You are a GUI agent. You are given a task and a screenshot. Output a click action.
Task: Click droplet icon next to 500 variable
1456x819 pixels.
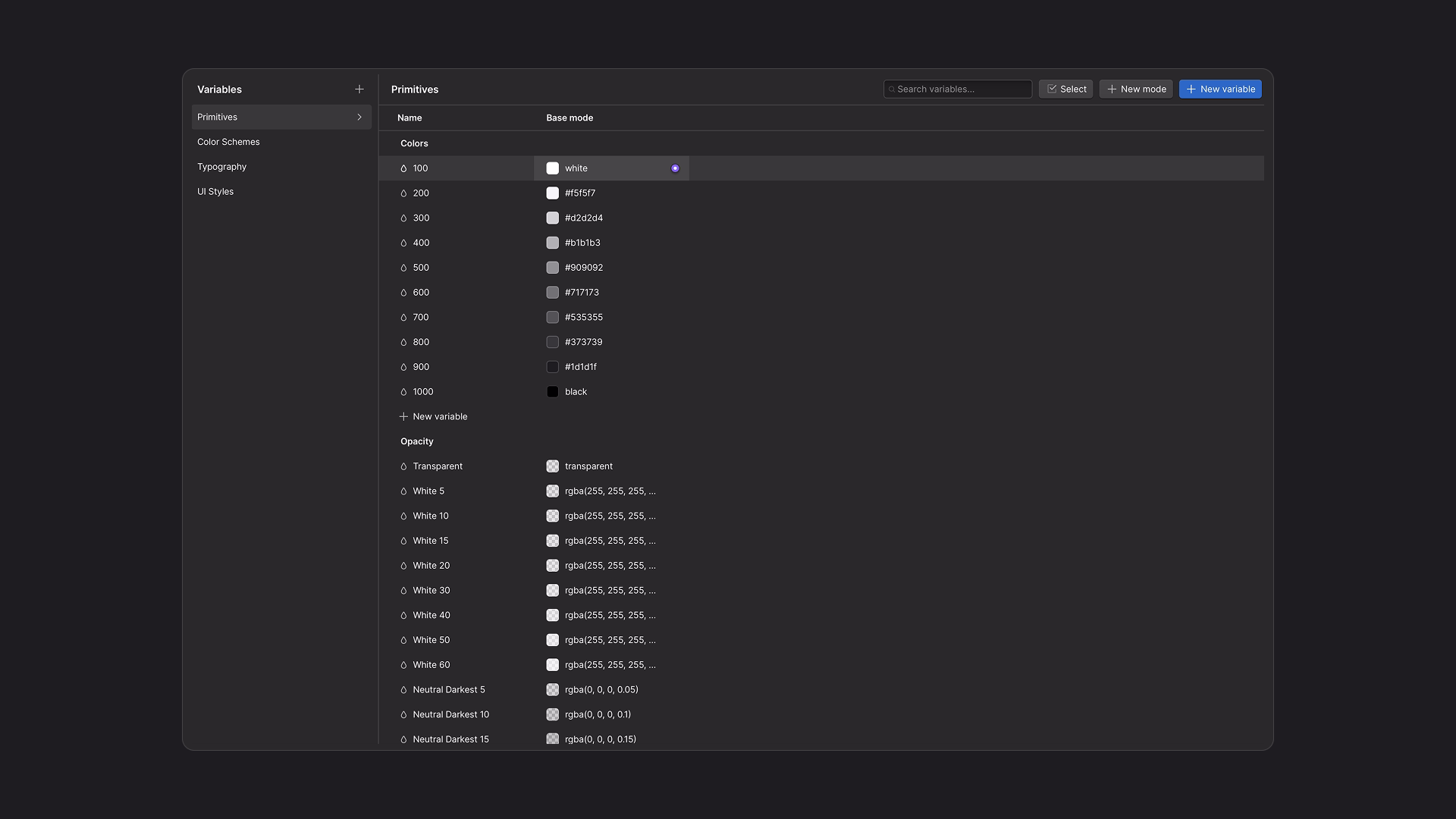pyautogui.click(x=403, y=268)
